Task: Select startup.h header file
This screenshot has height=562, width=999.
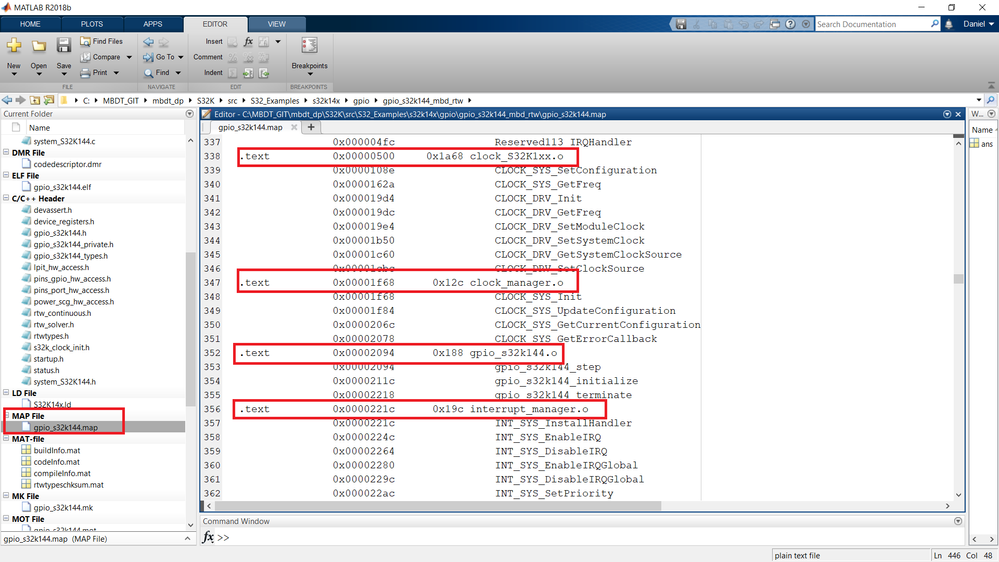Action: click(48, 359)
